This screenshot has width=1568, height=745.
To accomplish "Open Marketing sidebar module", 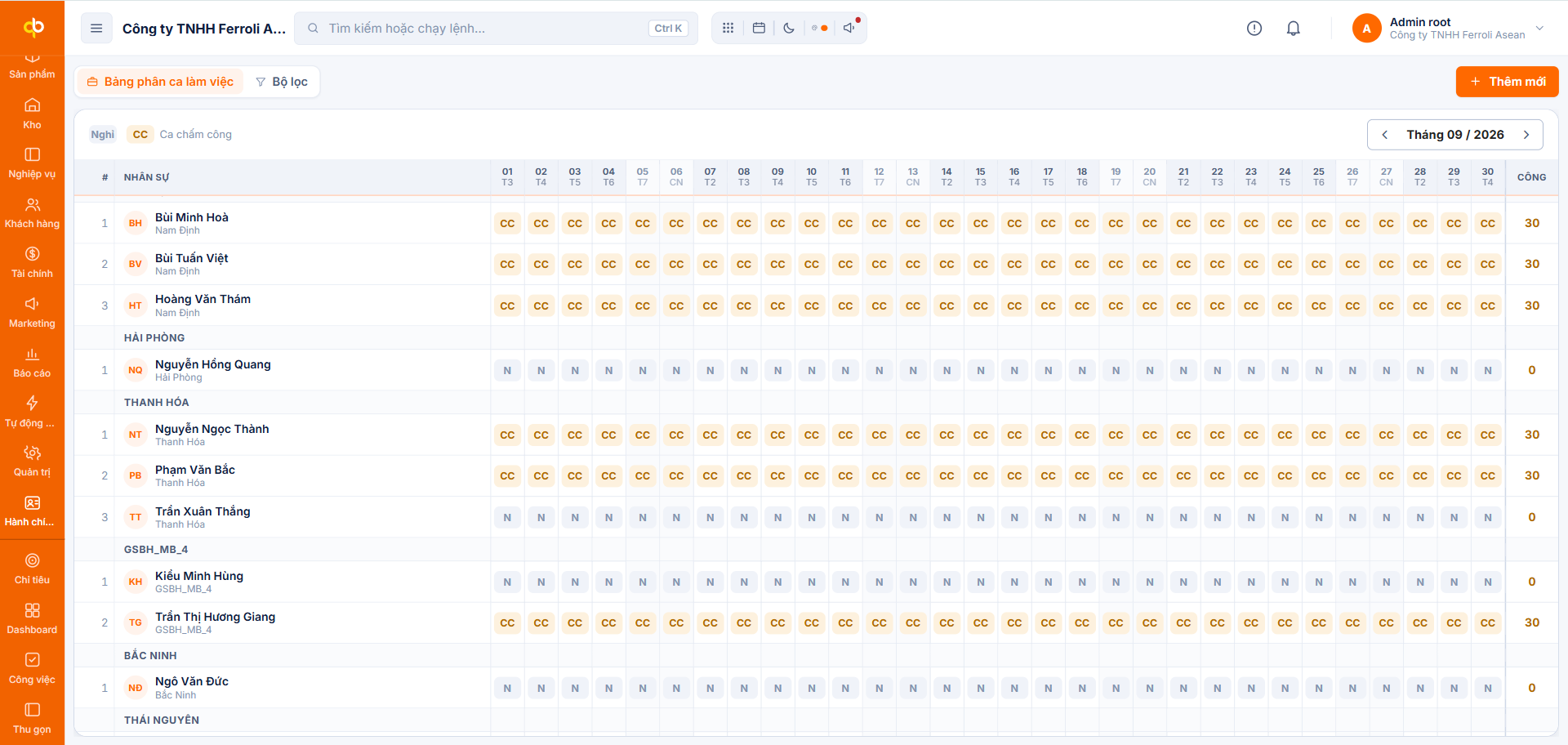I will click(32, 313).
